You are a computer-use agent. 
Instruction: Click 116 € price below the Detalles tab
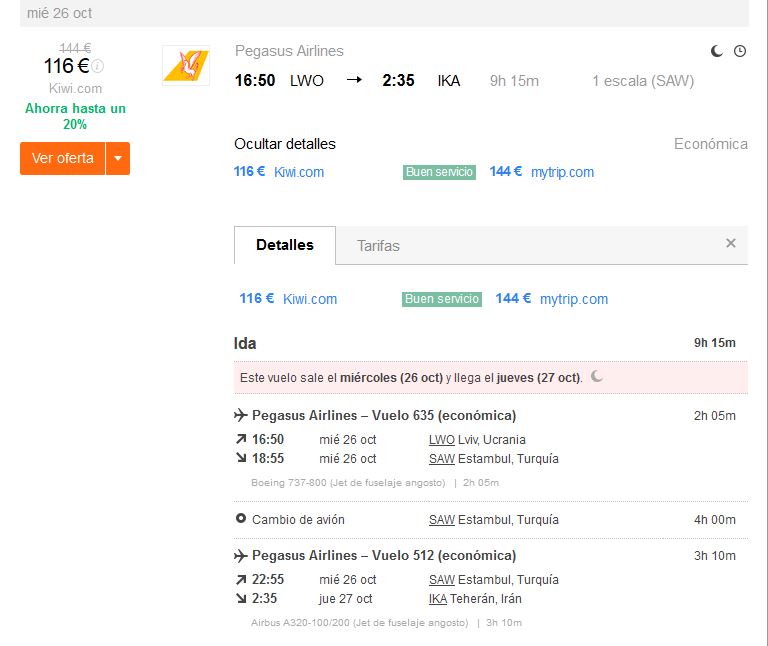click(257, 298)
